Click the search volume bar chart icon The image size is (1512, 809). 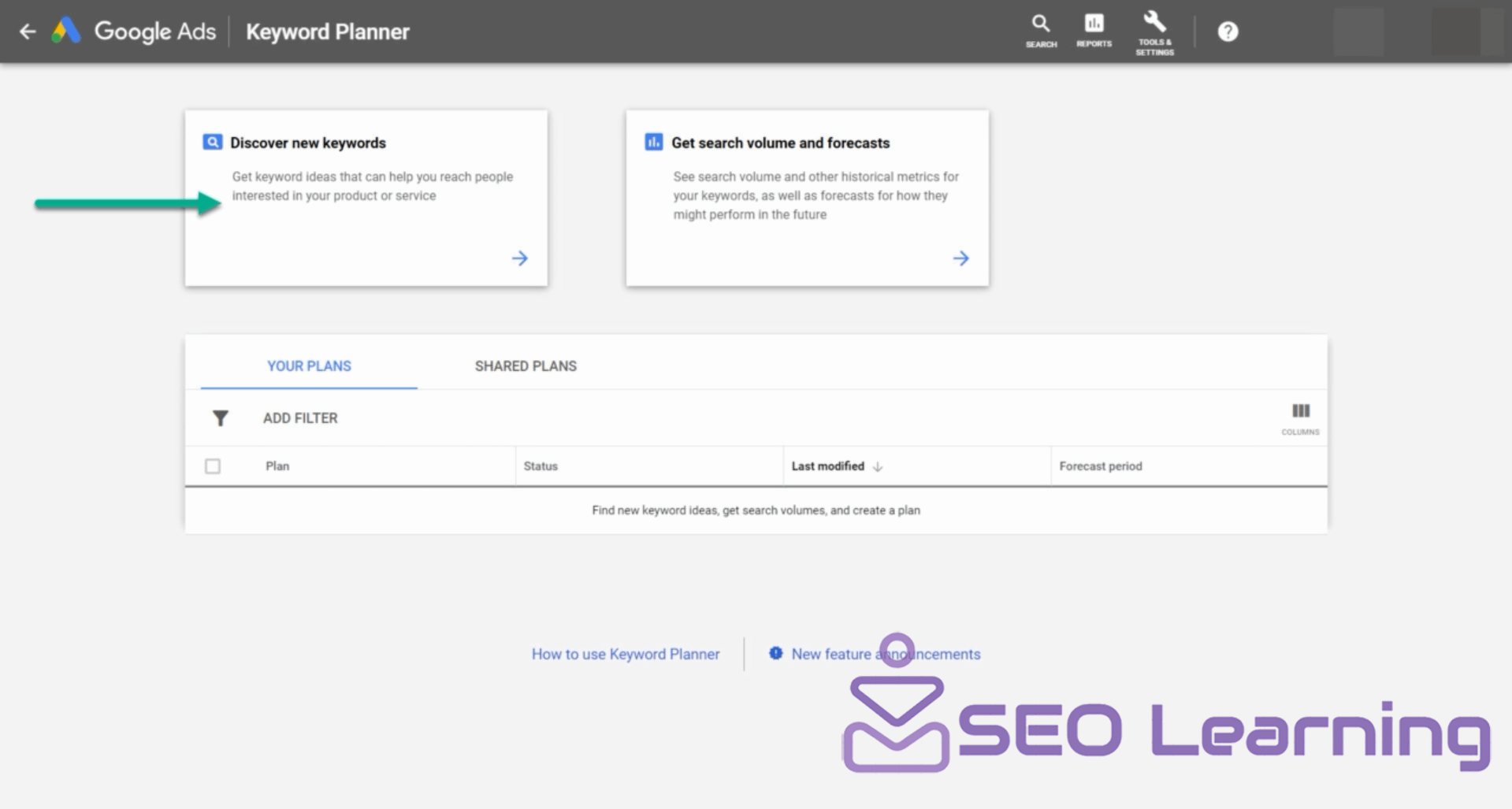(x=653, y=142)
